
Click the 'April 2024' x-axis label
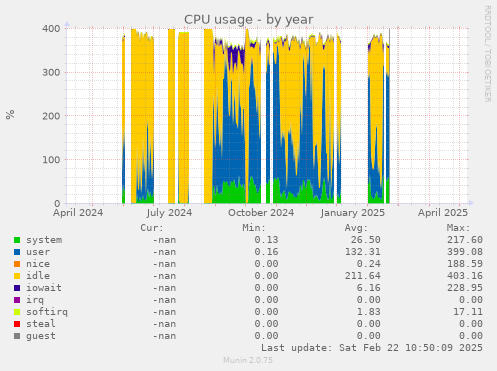click(x=78, y=213)
